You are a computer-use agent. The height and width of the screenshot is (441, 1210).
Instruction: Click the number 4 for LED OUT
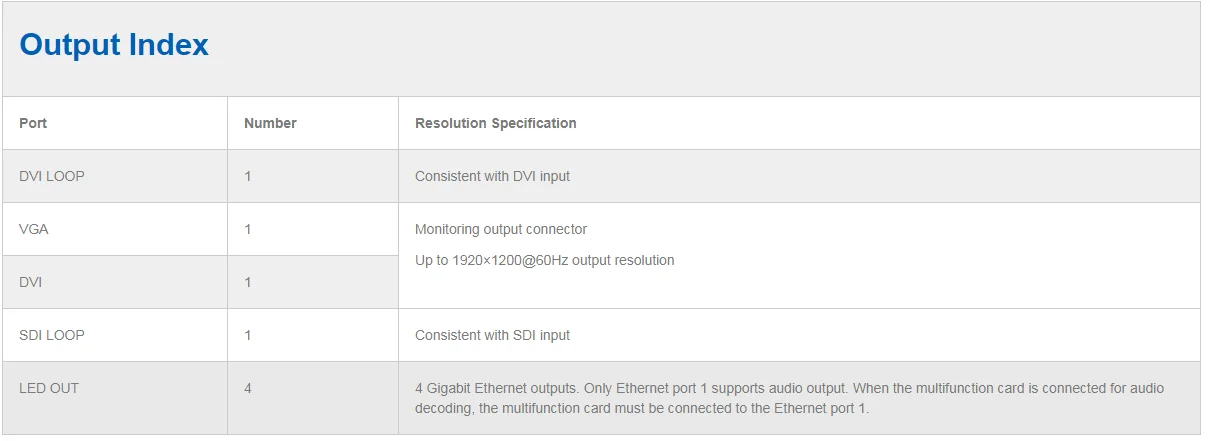coord(248,388)
